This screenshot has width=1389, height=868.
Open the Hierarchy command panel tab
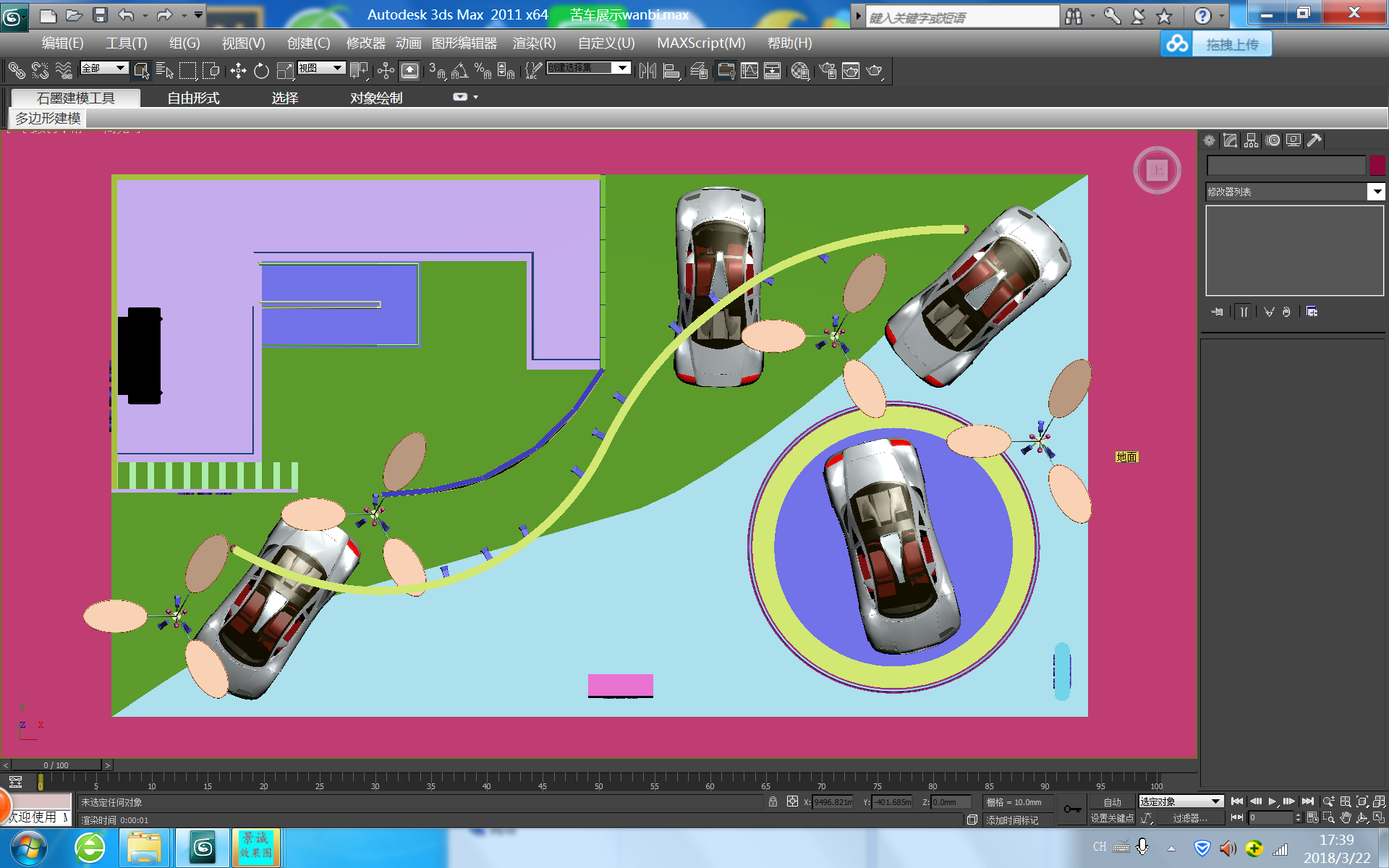1252,140
